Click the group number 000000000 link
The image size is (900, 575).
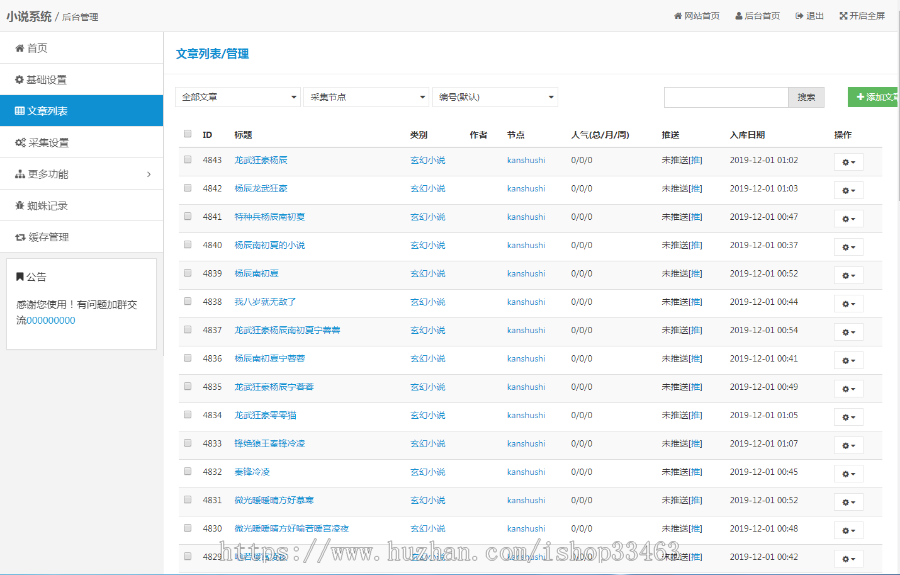coord(51,320)
